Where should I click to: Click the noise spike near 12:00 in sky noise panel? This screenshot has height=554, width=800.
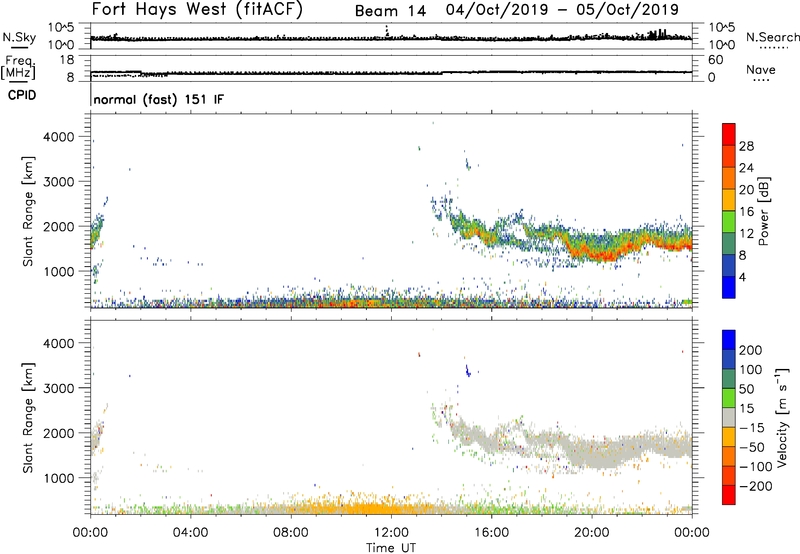[387, 31]
